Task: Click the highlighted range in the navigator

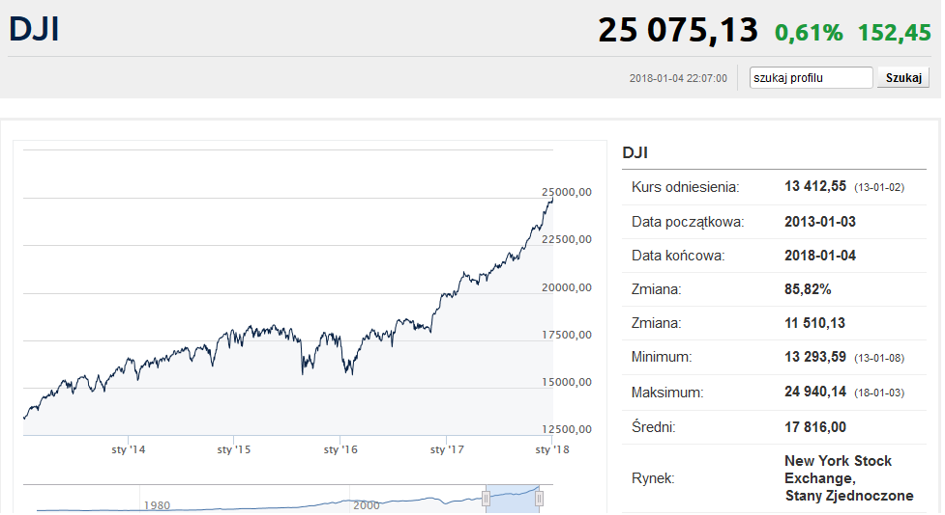Action: [x=512, y=499]
